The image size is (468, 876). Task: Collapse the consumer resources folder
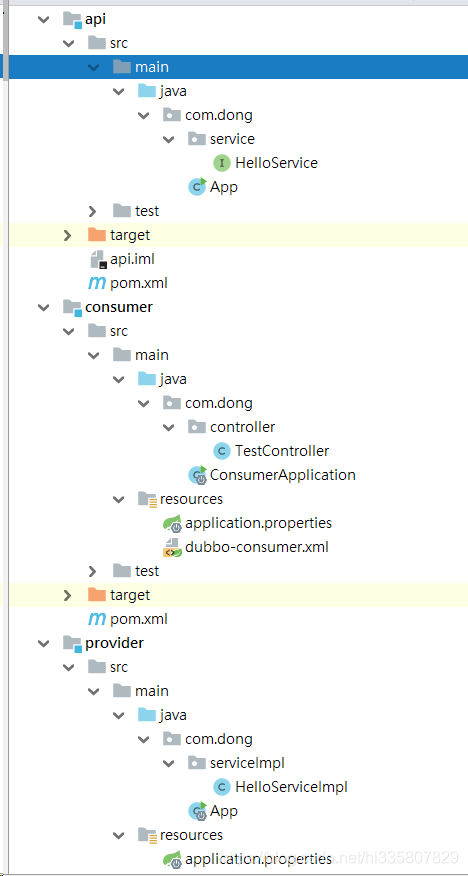click(118, 499)
